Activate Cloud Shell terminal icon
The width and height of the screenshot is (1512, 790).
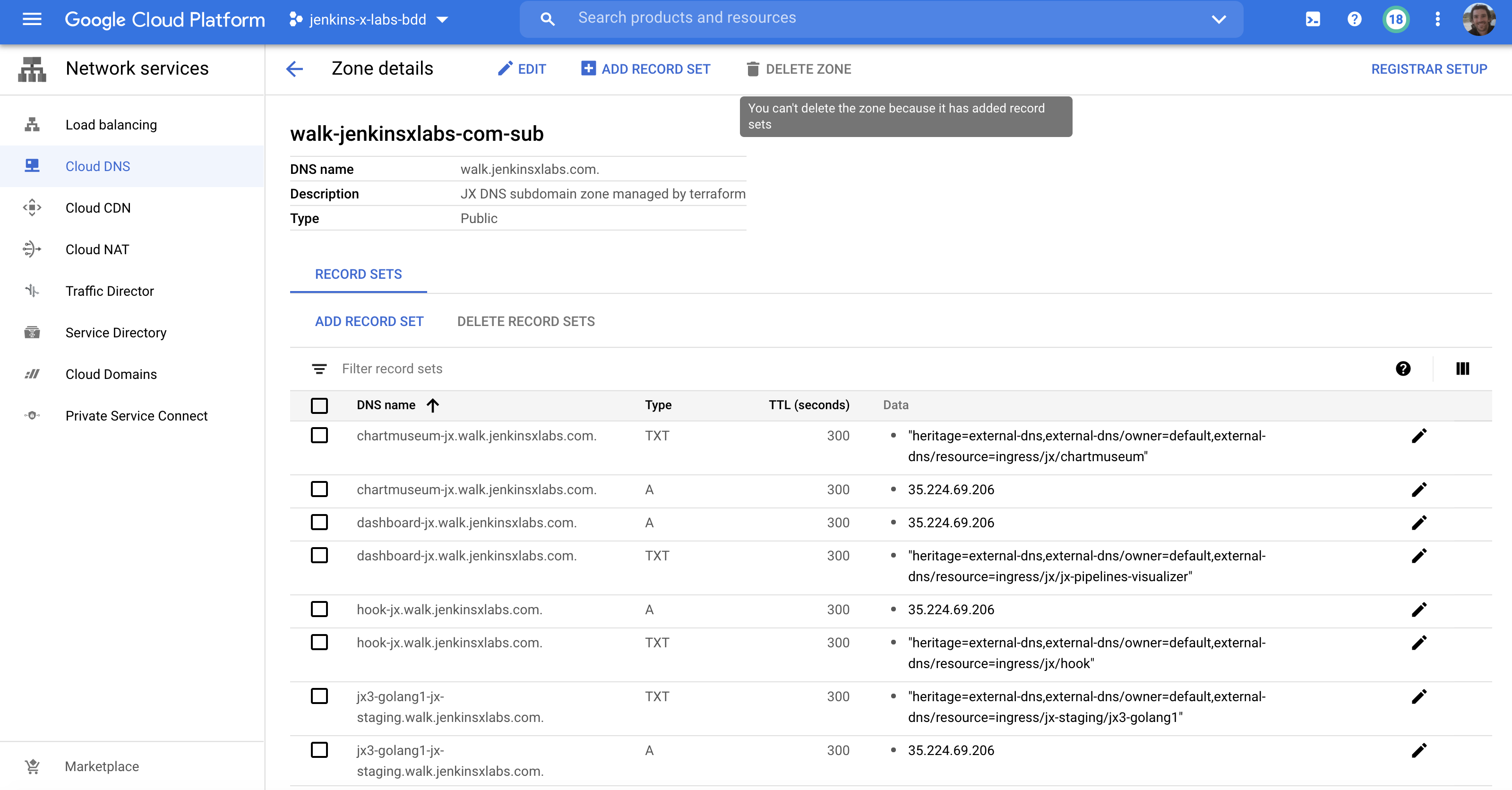pyautogui.click(x=1313, y=19)
